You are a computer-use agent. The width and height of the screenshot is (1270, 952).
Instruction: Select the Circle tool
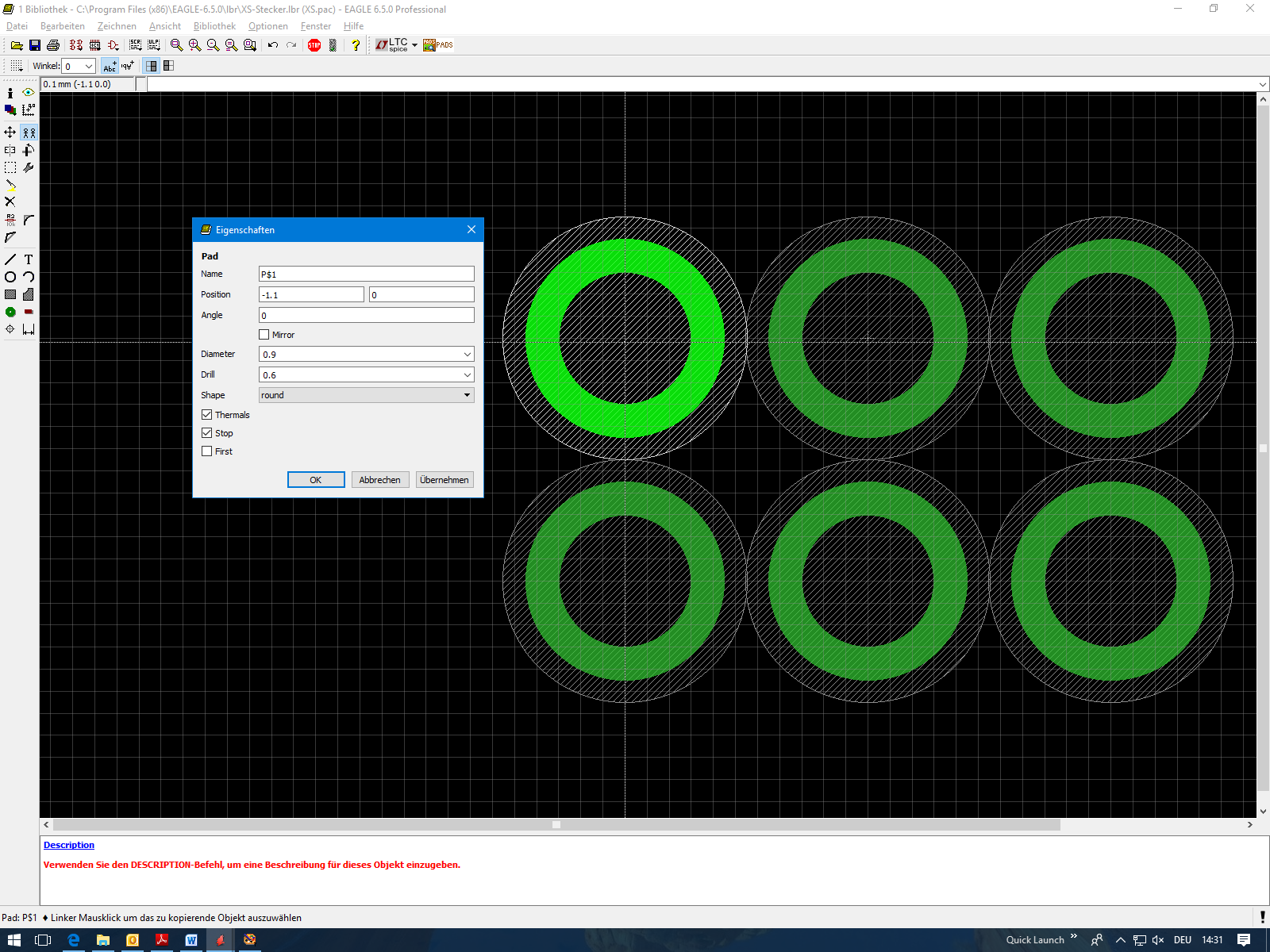pos(10,277)
